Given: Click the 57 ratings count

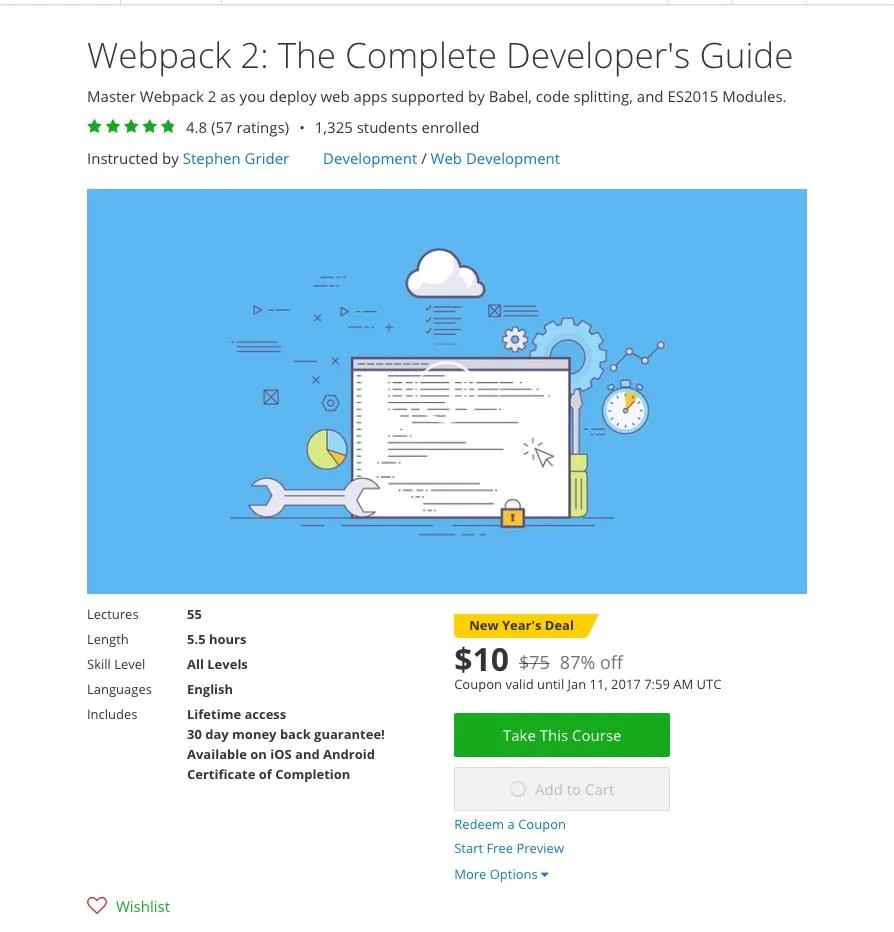Looking at the screenshot, I should point(249,128).
